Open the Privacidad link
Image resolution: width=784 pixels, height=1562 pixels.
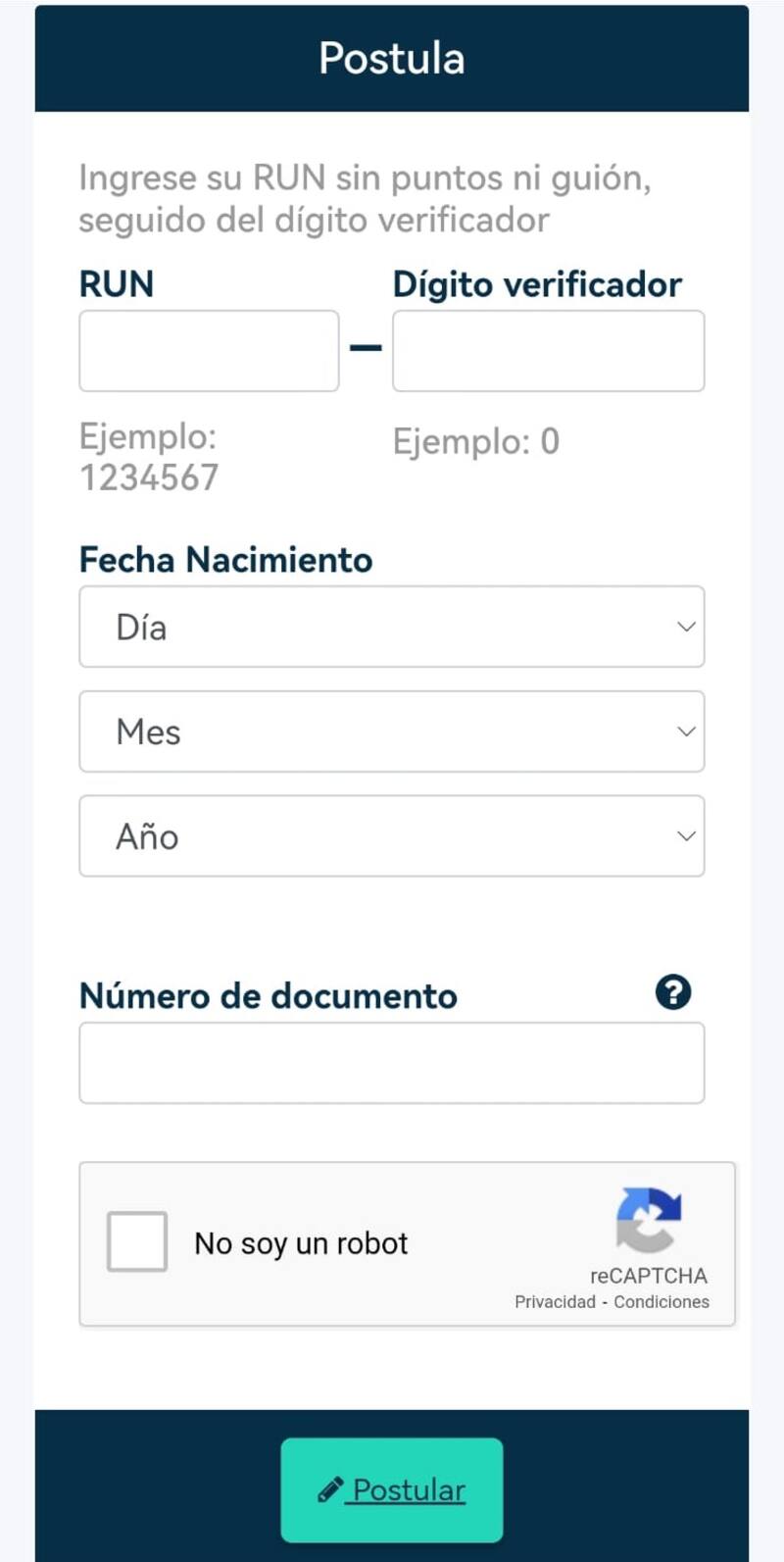pos(555,1302)
